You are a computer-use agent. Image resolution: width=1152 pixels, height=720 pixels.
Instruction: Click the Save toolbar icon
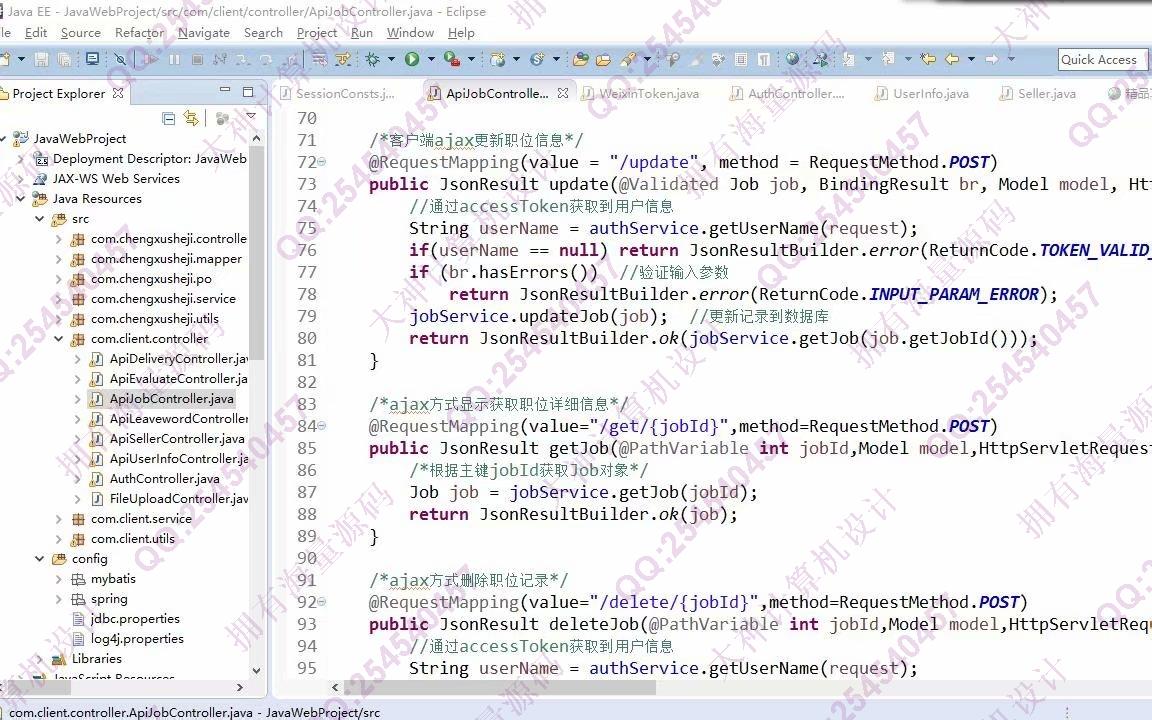point(41,59)
